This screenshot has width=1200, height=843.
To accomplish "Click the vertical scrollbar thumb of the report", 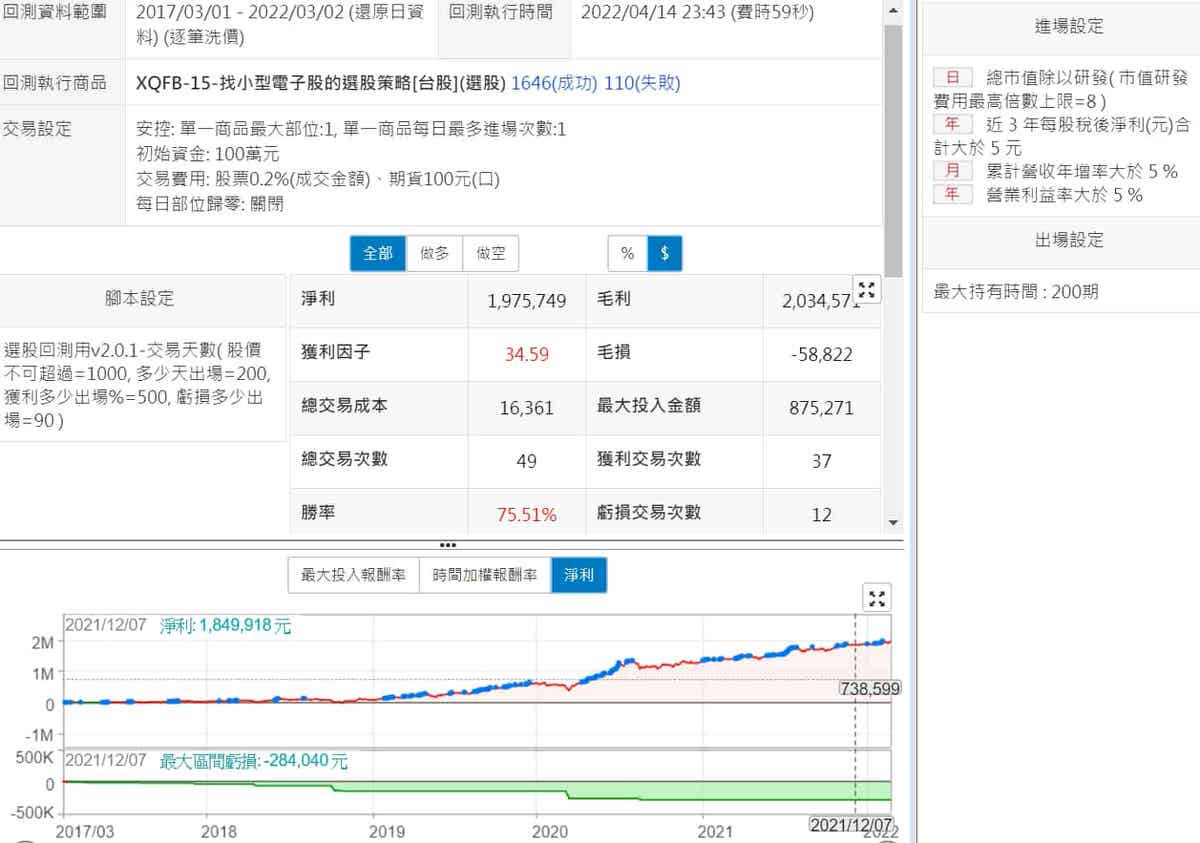I will click(x=893, y=150).
